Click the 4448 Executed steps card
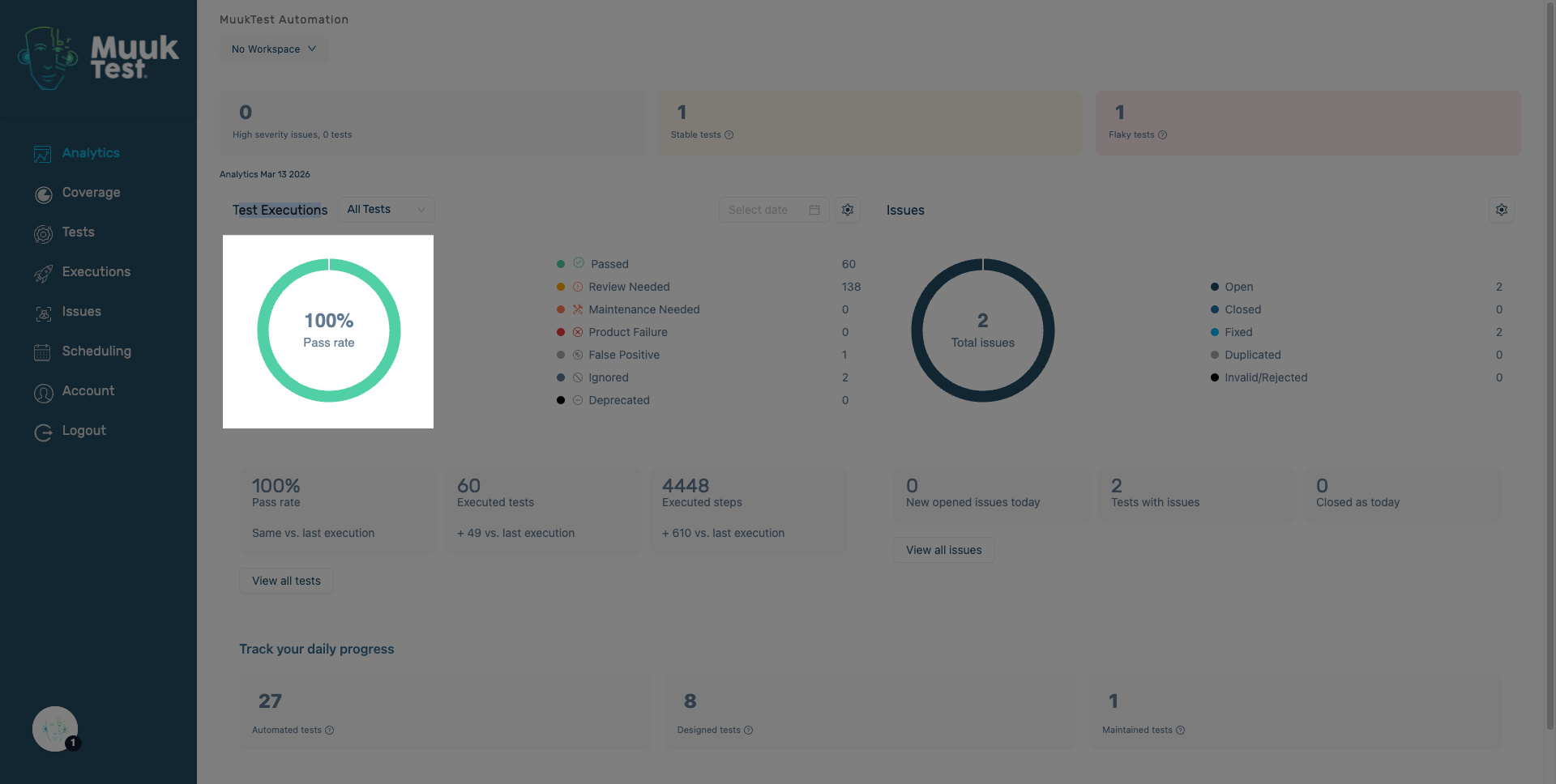This screenshot has height=784, width=1556. tap(748, 510)
